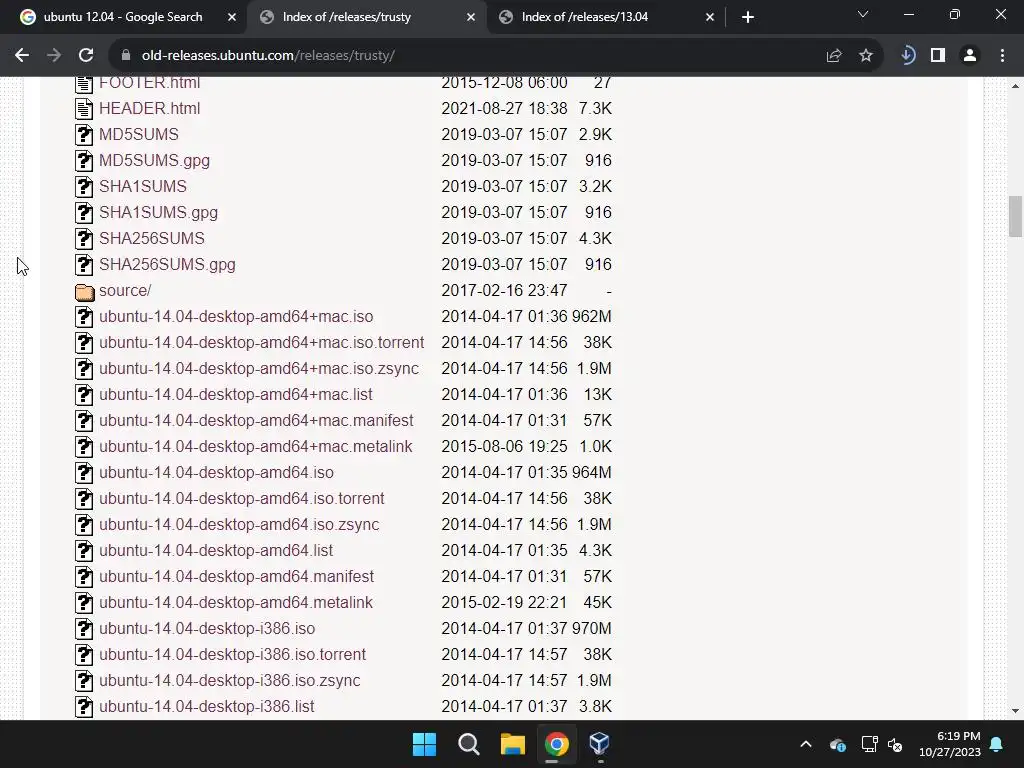Click the lock icon in address bar
The height and width of the screenshot is (768, 1024).
[x=126, y=56]
